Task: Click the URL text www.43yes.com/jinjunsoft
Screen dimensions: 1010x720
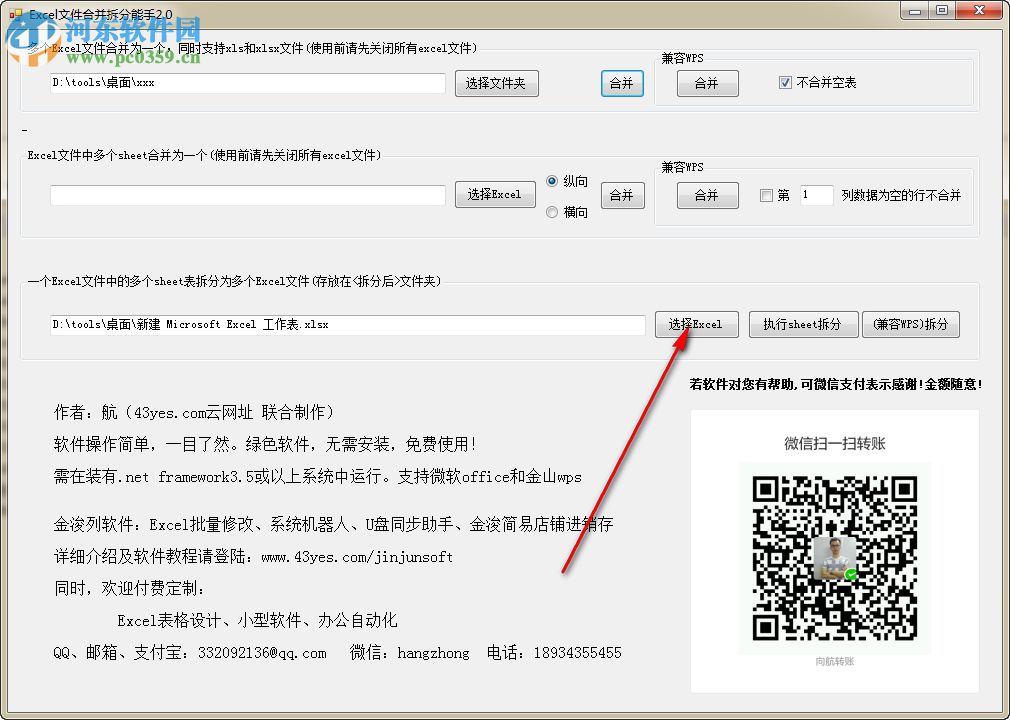Action: click(x=357, y=557)
